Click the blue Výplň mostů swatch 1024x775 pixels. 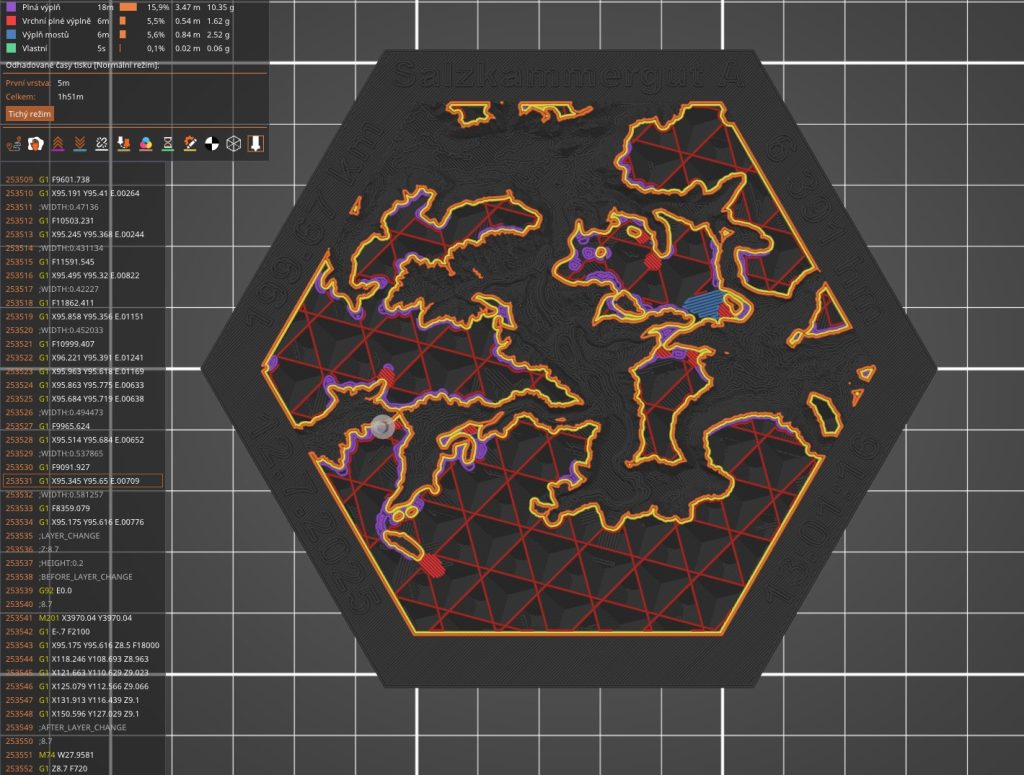pyautogui.click(x=10, y=34)
